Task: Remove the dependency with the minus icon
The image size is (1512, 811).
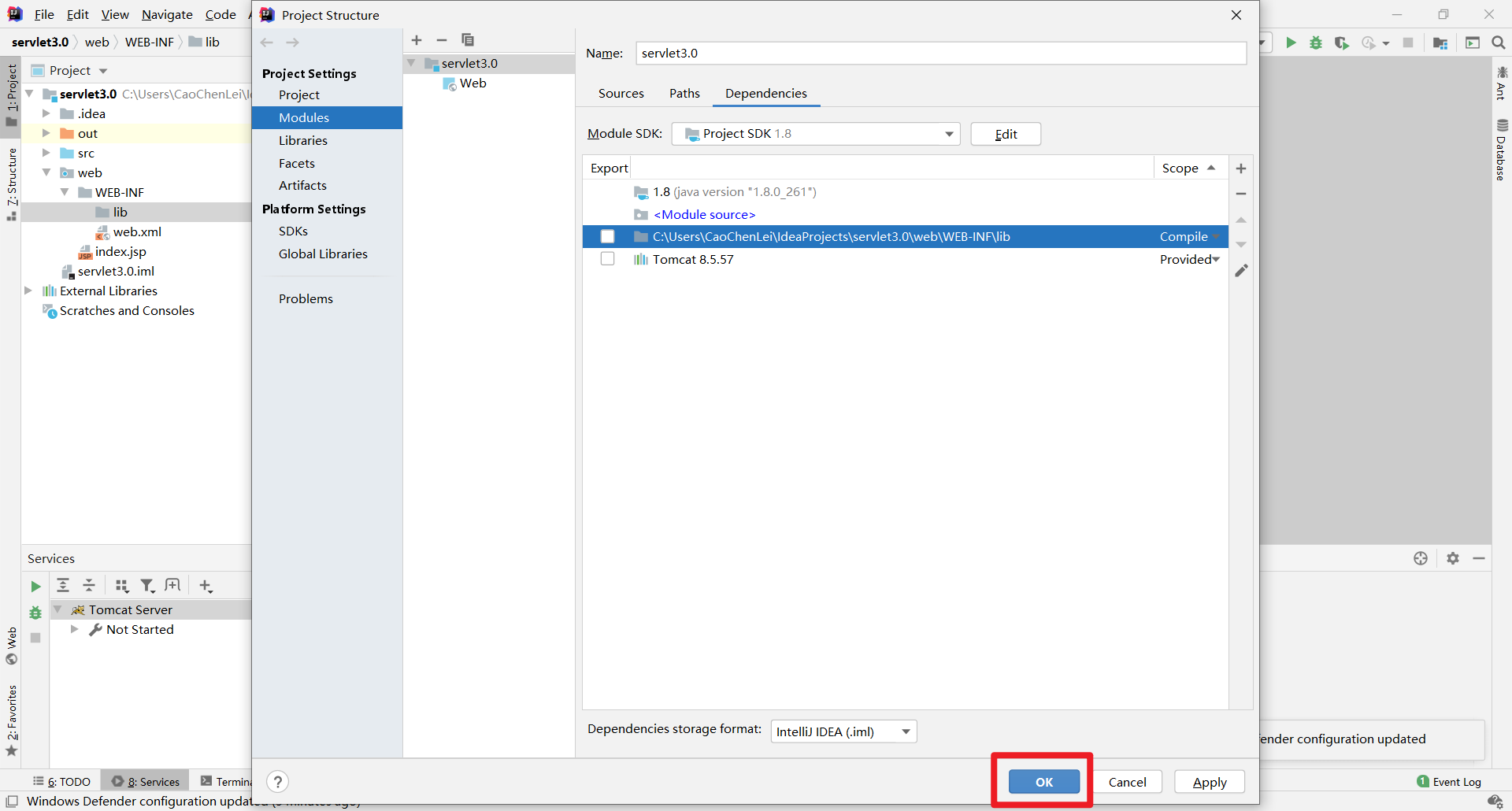Action: [1241, 194]
